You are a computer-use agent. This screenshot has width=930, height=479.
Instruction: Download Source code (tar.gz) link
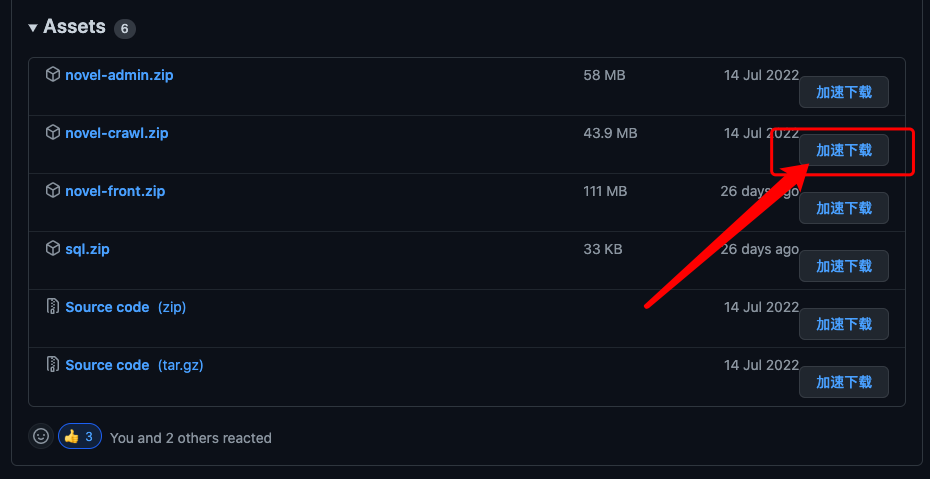pyautogui.click(x=135, y=366)
